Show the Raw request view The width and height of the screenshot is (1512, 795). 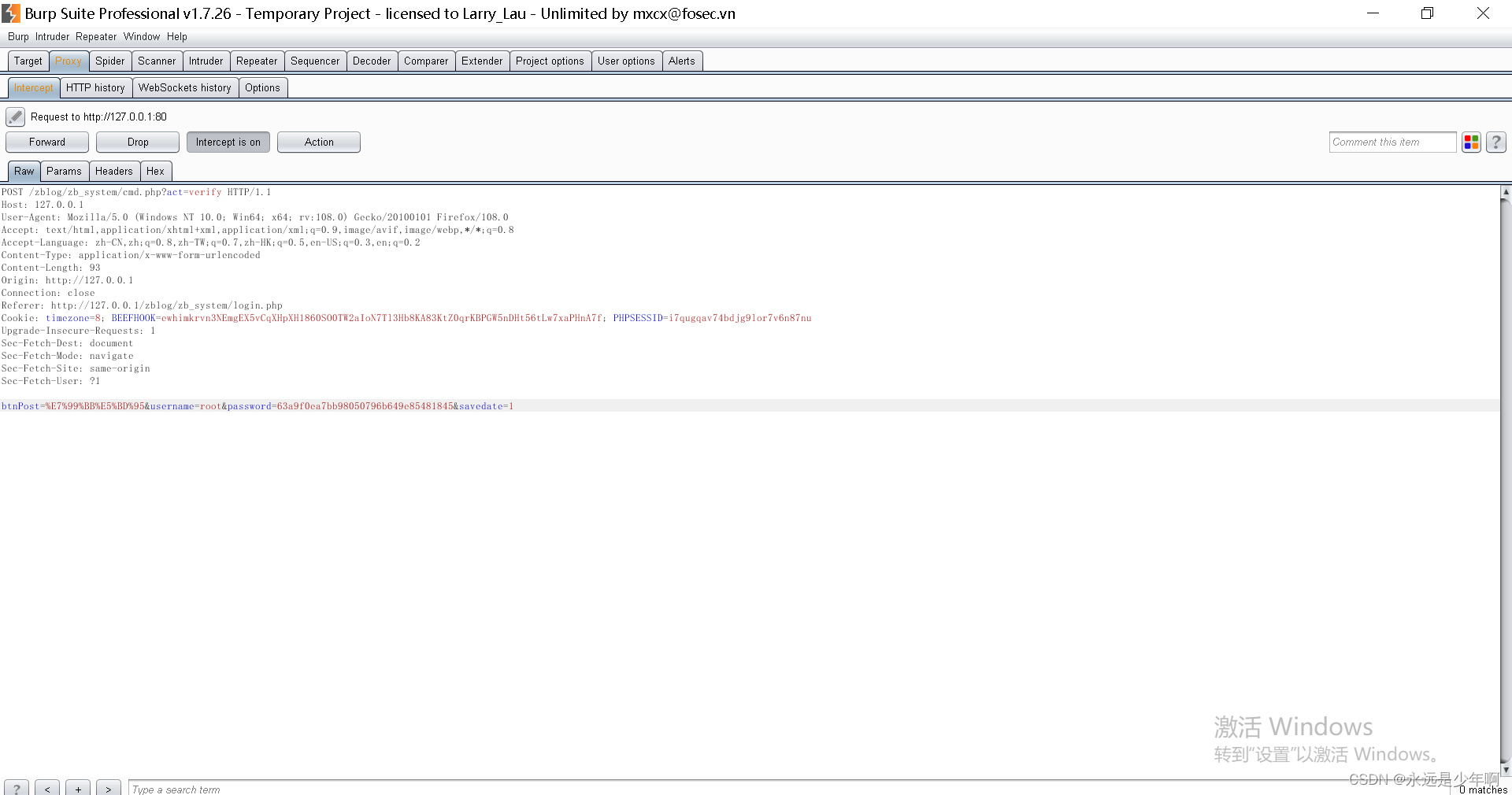pyautogui.click(x=24, y=172)
